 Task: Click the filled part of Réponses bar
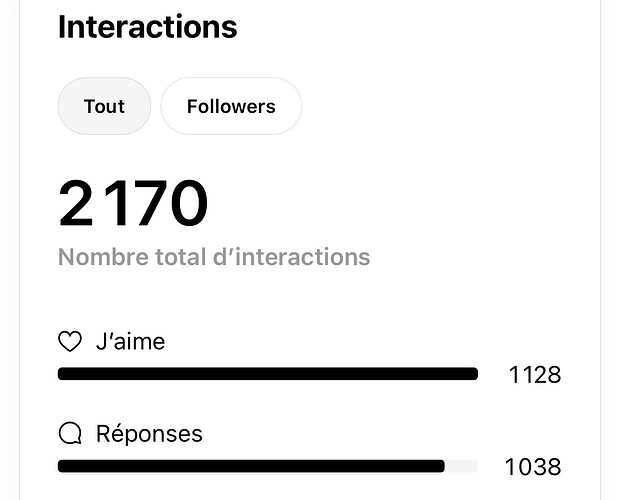tap(250, 466)
